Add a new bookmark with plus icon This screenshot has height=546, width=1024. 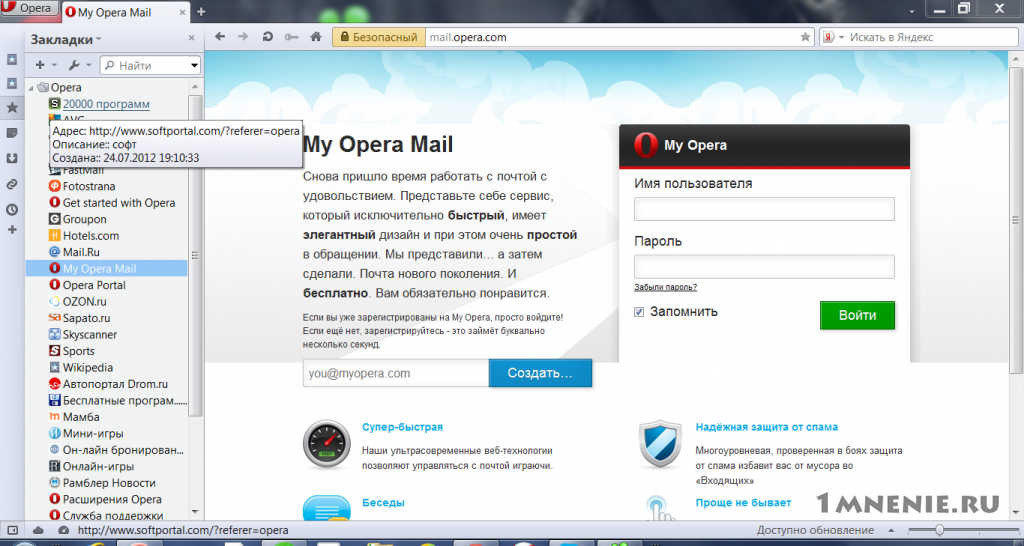coord(40,65)
